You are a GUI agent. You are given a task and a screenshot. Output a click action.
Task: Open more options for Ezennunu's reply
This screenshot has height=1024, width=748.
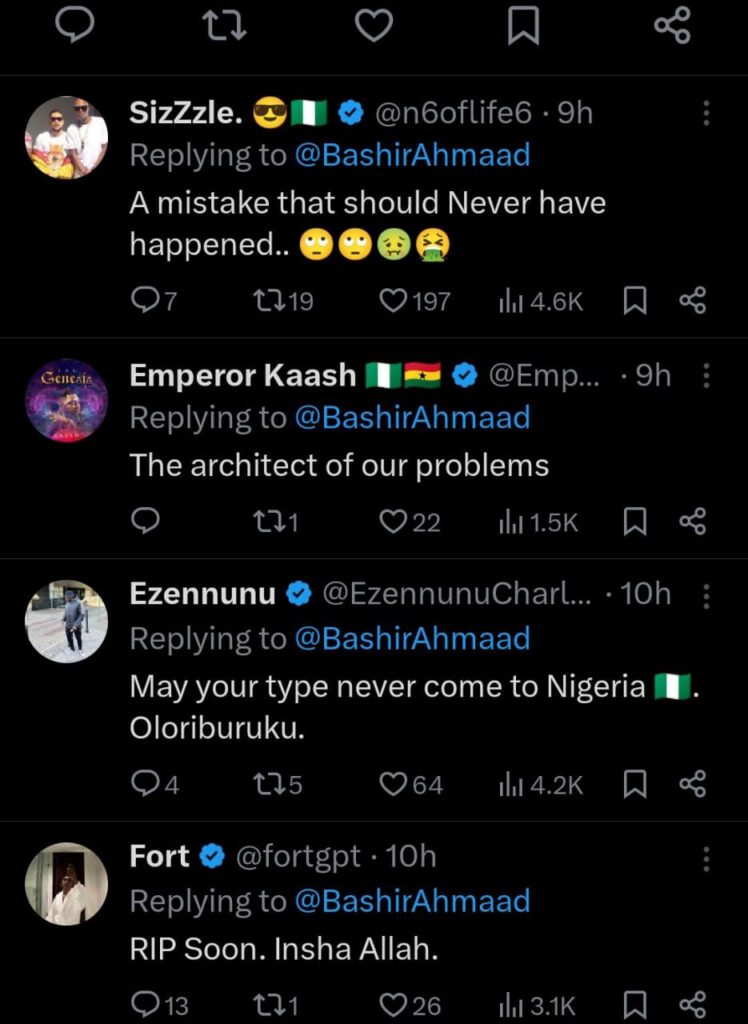706,596
